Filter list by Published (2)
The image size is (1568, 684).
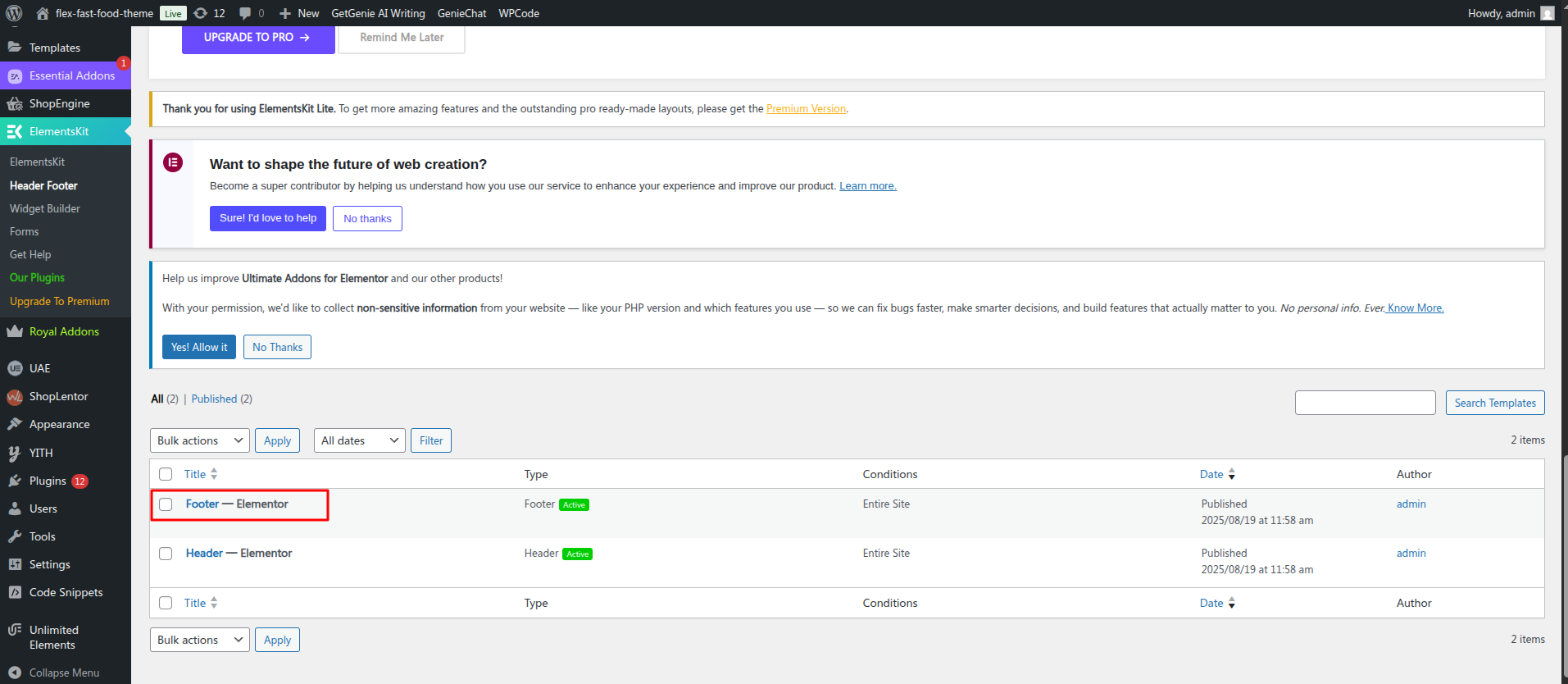(x=221, y=399)
